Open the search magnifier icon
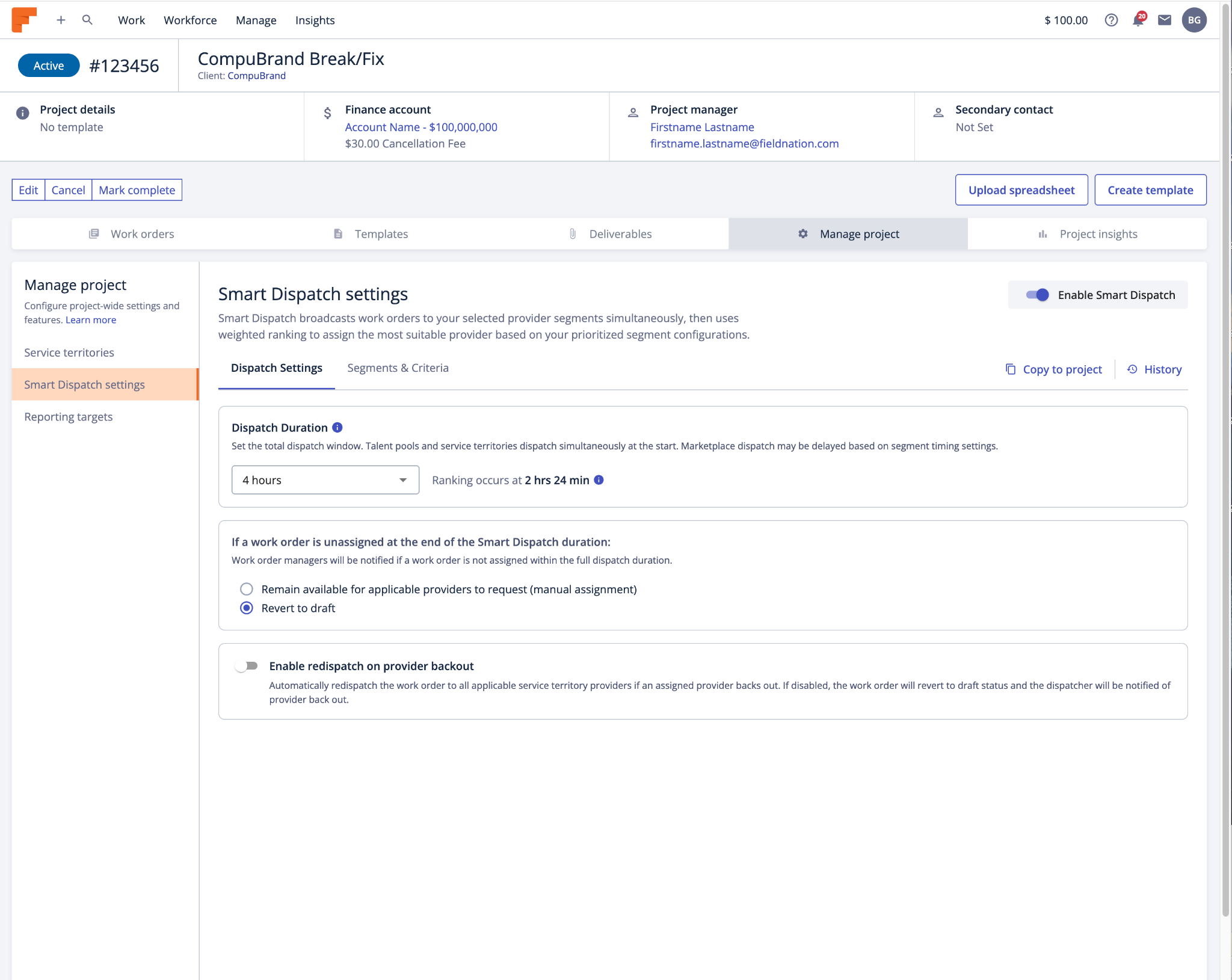This screenshot has width=1232, height=980. [x=87, y=20]
